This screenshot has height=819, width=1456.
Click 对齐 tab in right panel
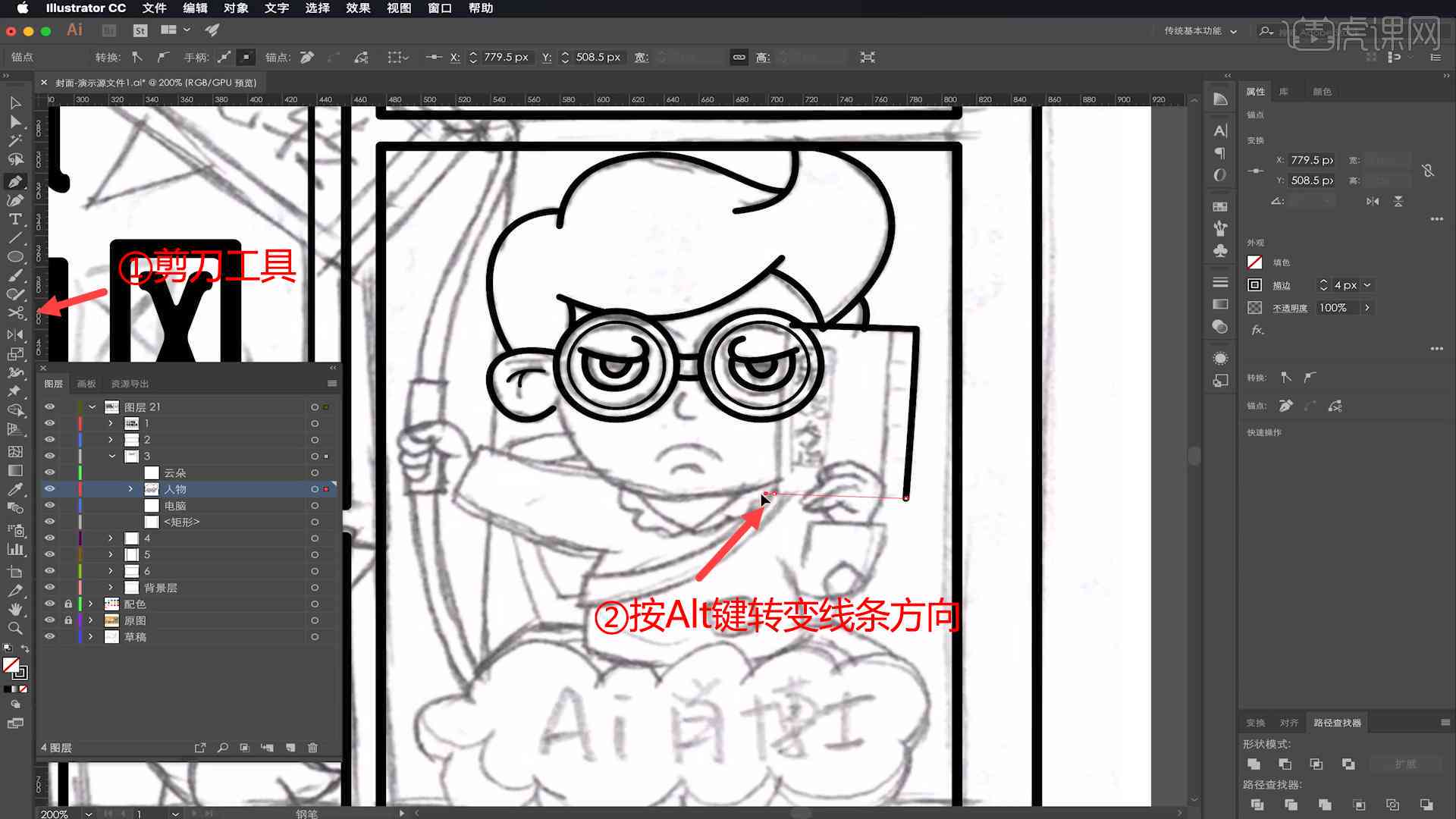pos(1289,722)
